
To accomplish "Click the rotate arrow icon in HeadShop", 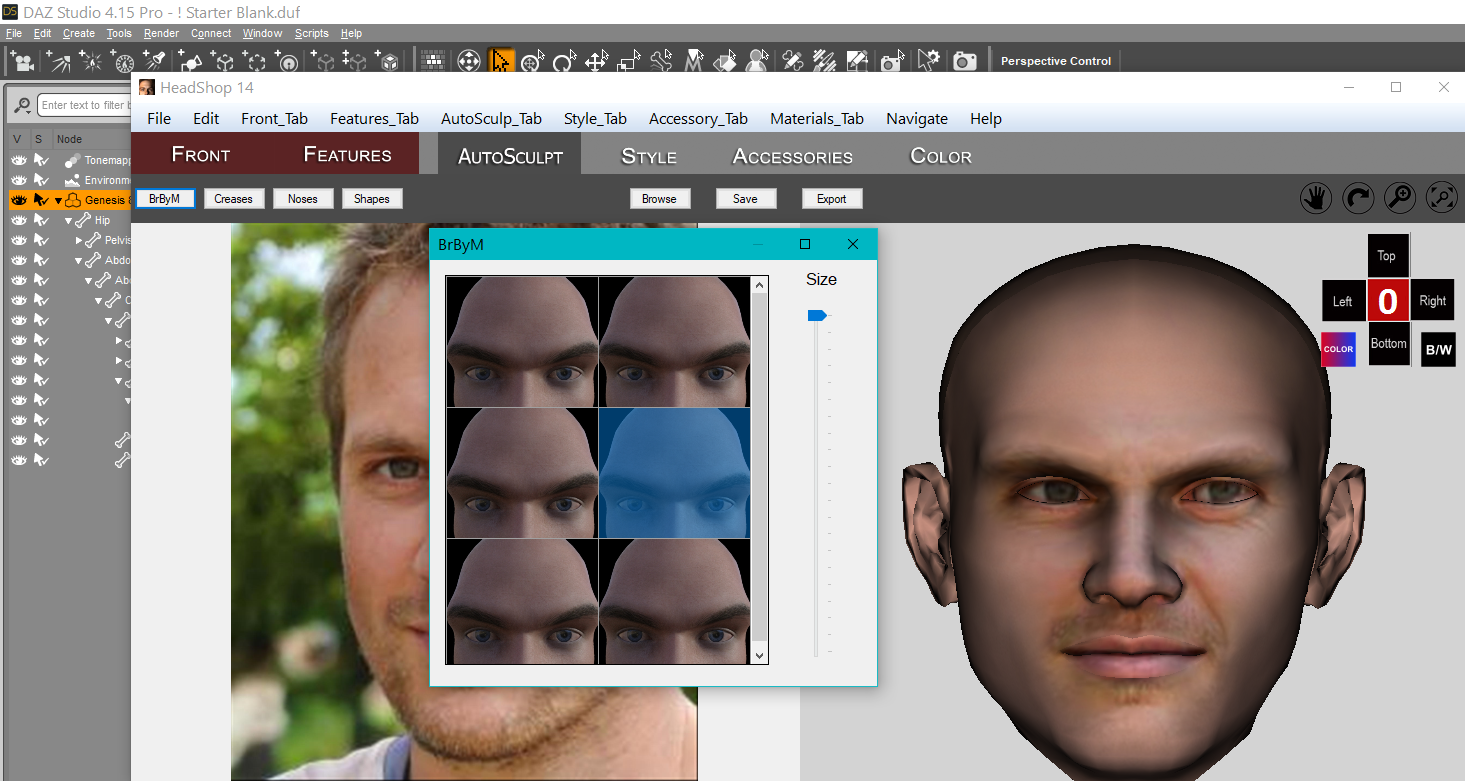I will point(1357,198).
